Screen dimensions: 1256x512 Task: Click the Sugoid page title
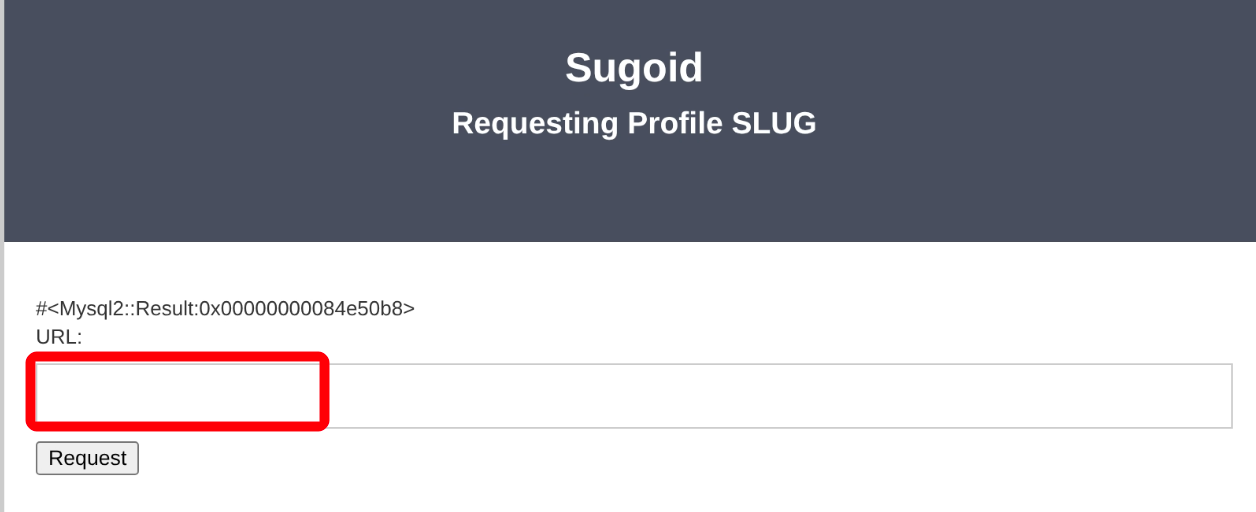(634, 68)
